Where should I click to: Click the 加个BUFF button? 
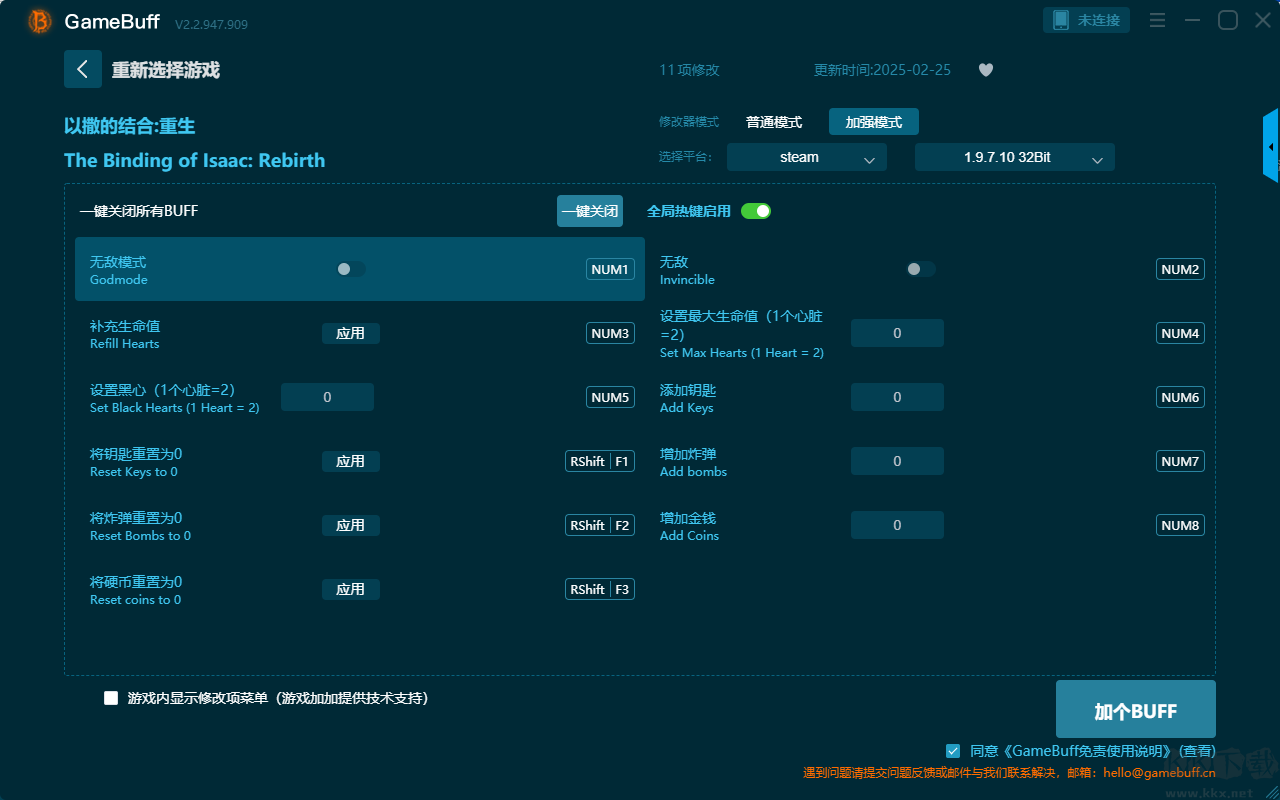pyautogui.click(x=1135, y=710)
